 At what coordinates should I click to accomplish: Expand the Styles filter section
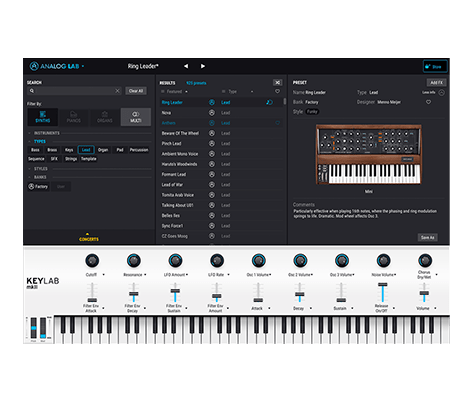point(40,169)
